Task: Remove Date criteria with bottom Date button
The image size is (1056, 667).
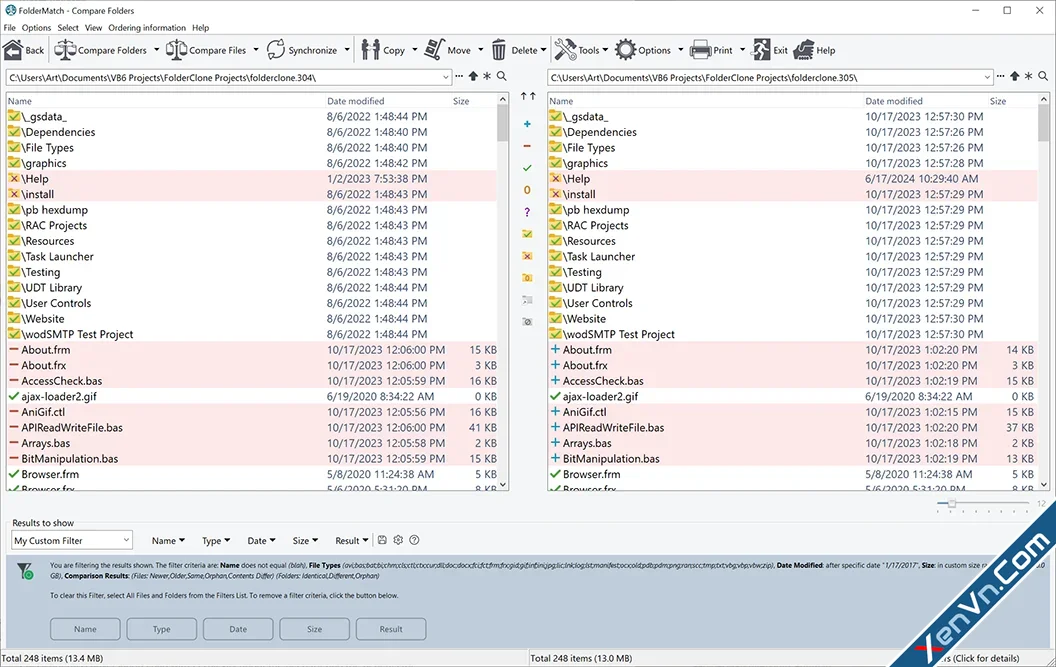Action: [x=238, y=629]
